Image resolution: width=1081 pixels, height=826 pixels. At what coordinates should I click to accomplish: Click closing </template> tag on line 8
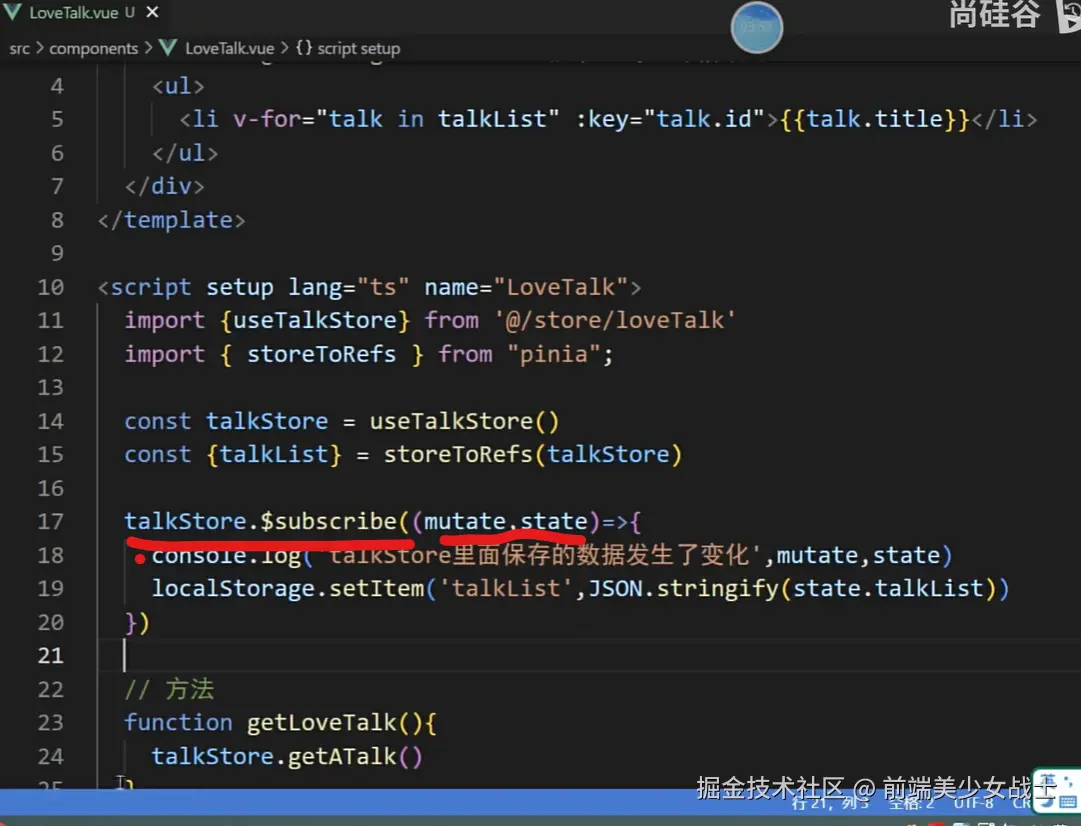pos(171,220)
